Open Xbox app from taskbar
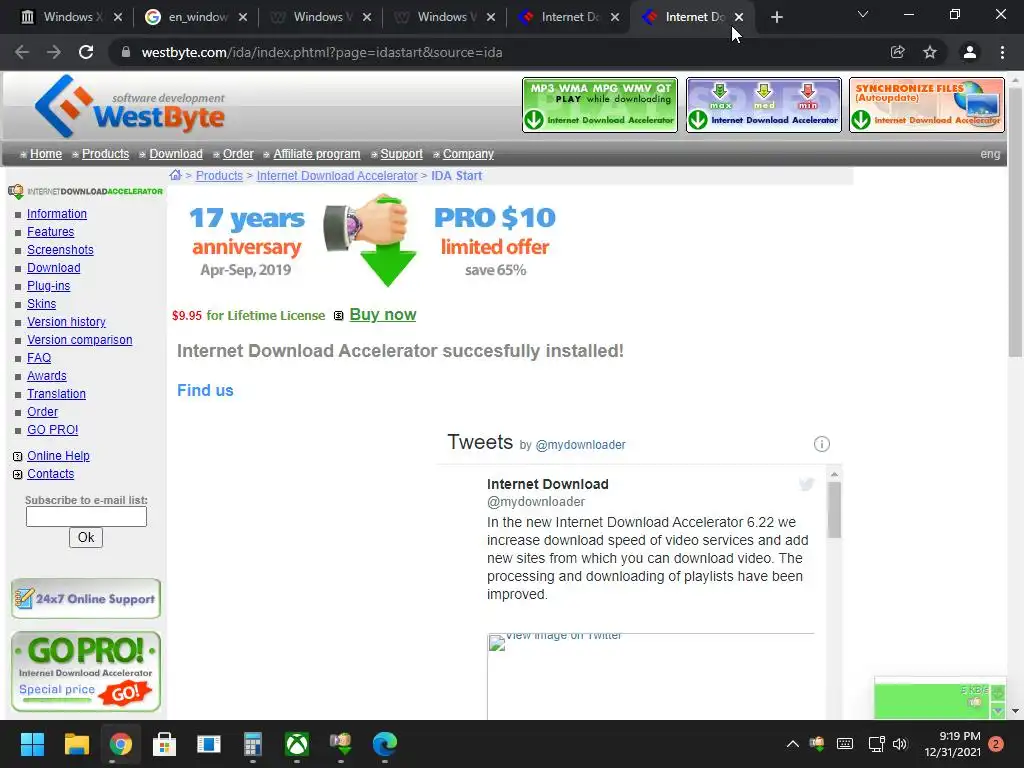The height and width of the screenshot is (768, 1024). coord(297,744)
